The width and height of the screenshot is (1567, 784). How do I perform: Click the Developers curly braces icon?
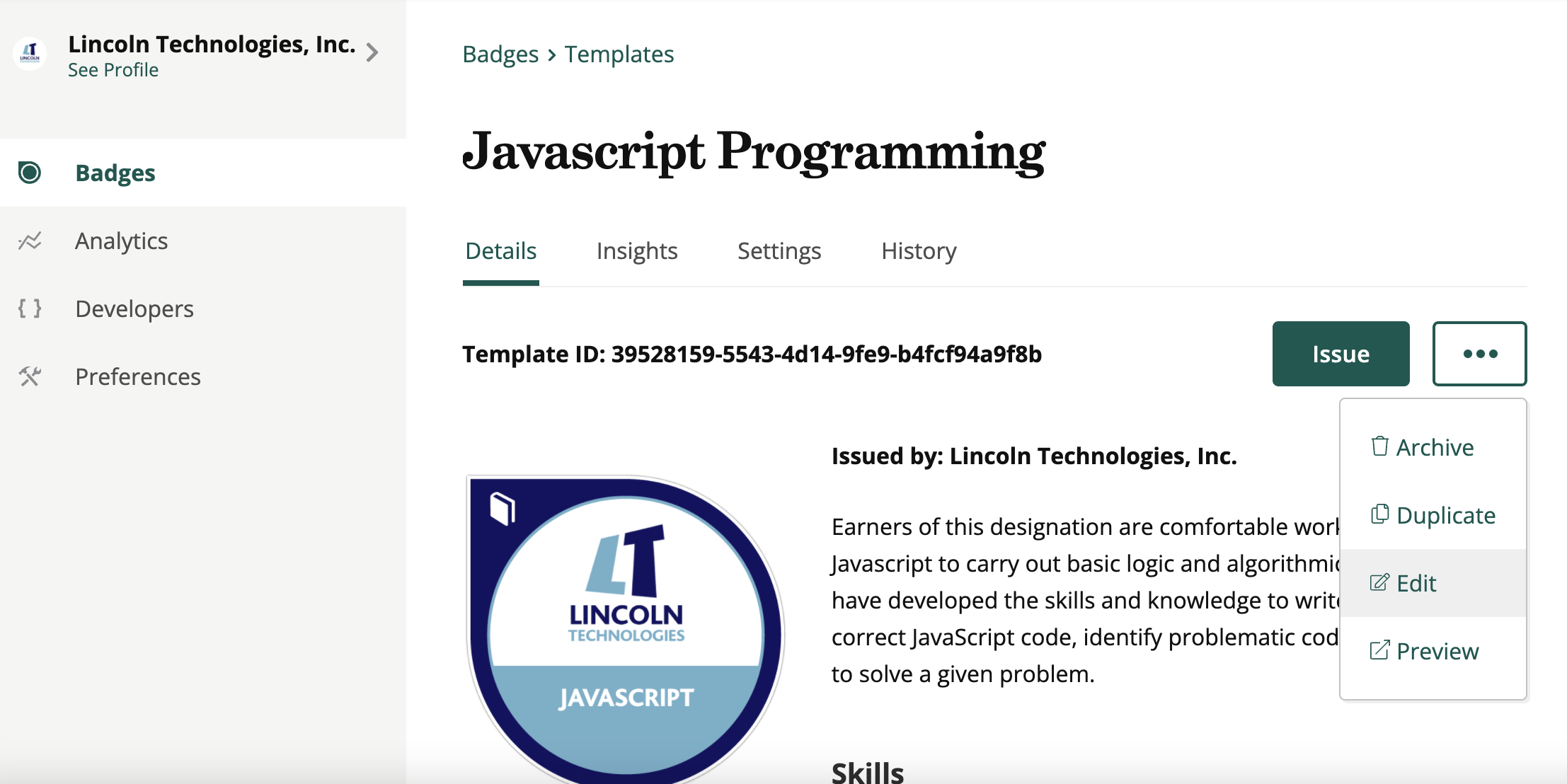coord(30,309)
